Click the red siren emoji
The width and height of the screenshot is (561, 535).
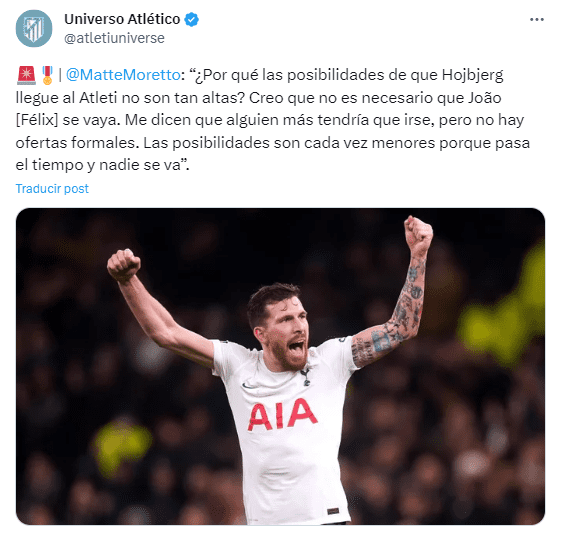coord(26,75)
